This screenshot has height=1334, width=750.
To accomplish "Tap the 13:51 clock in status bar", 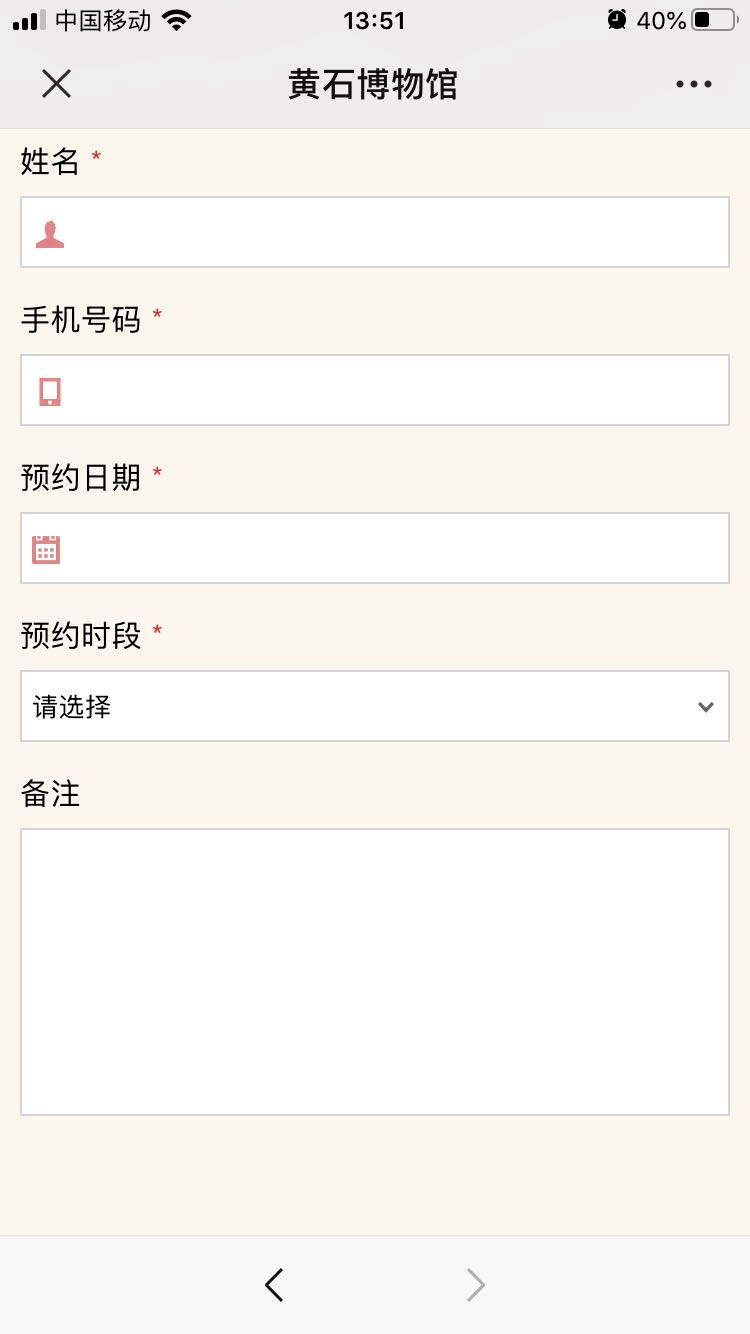I will tap(374, 20).
